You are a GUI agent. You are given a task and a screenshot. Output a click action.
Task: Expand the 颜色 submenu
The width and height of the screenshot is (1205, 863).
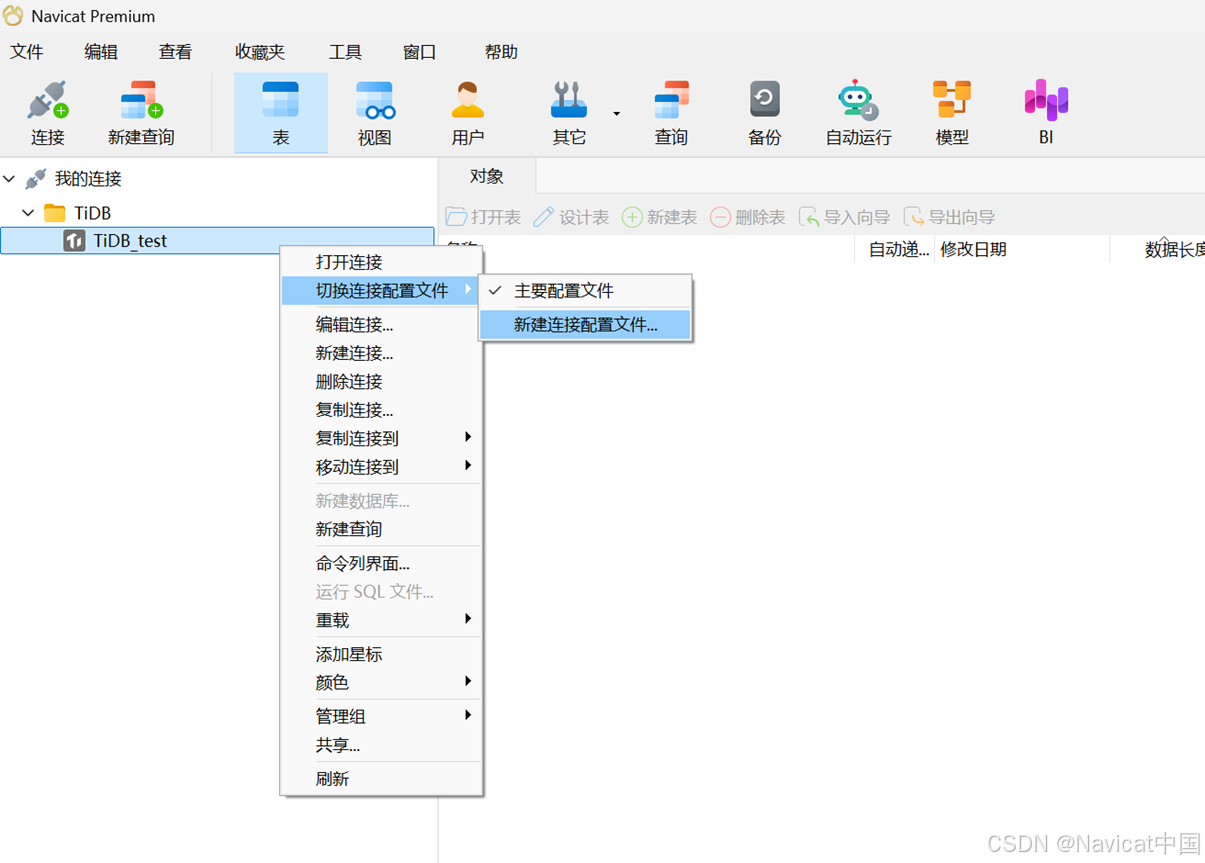[x=381, y=682]
